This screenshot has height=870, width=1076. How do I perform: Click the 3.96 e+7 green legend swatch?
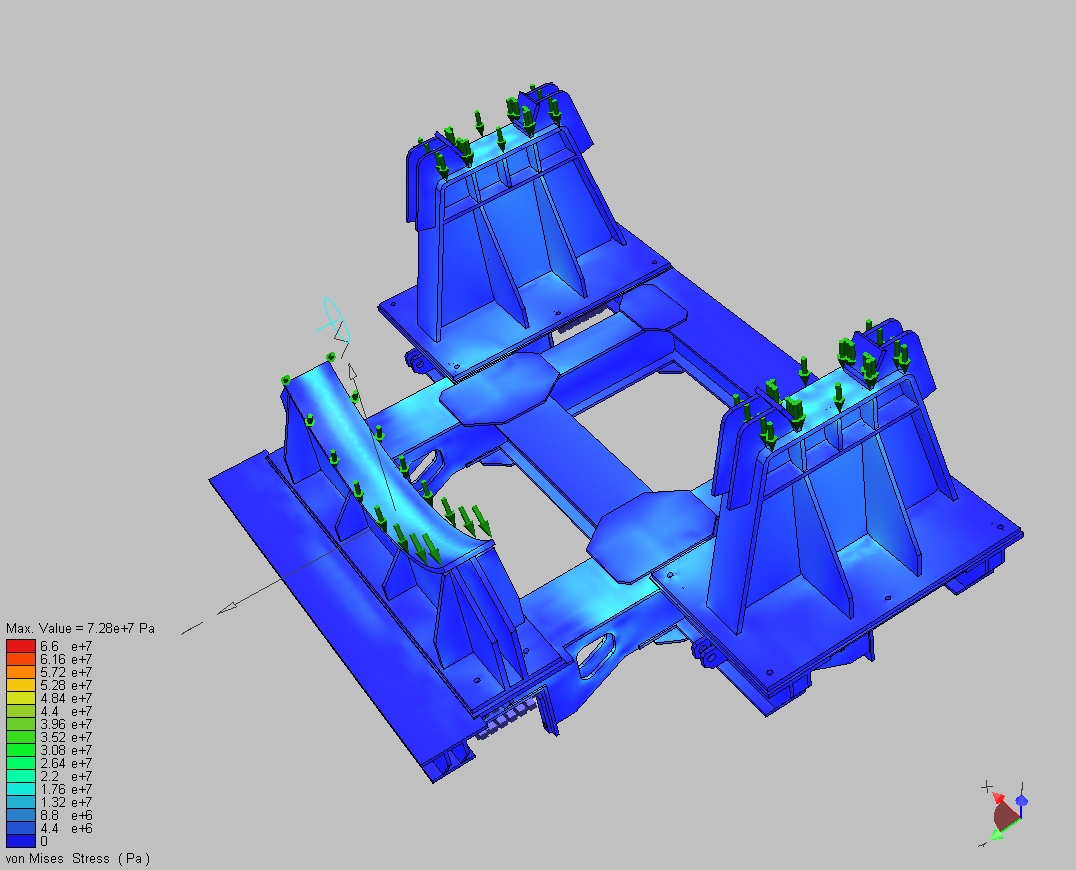pos(21,725)
